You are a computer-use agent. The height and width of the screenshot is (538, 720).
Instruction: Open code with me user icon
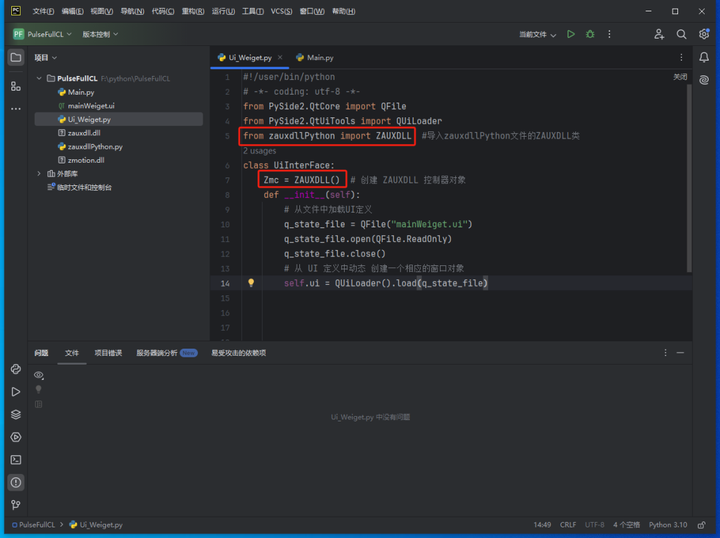659,34
